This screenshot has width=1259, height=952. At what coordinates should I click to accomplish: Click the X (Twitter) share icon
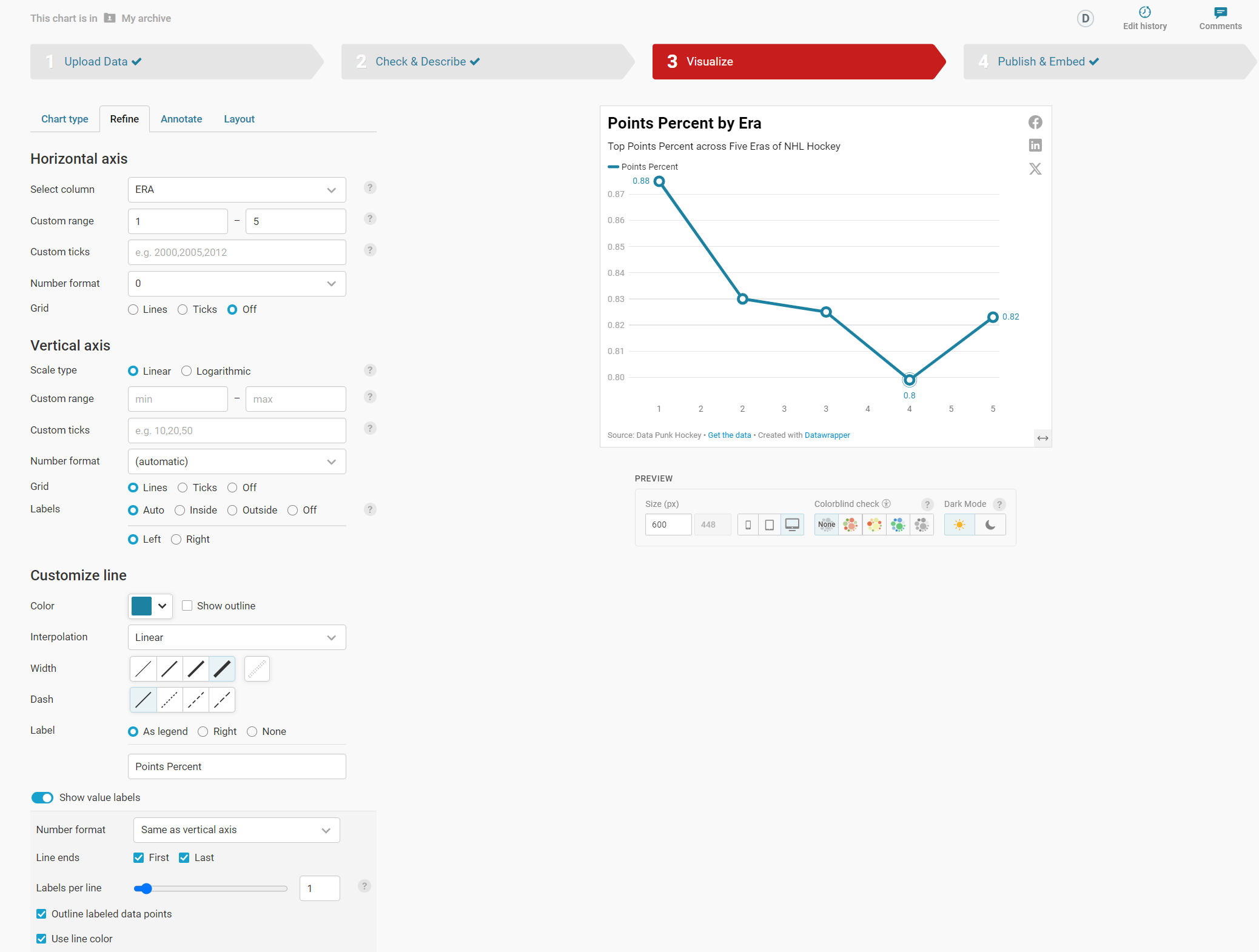pyautogui.click(x=1035, y=169)
